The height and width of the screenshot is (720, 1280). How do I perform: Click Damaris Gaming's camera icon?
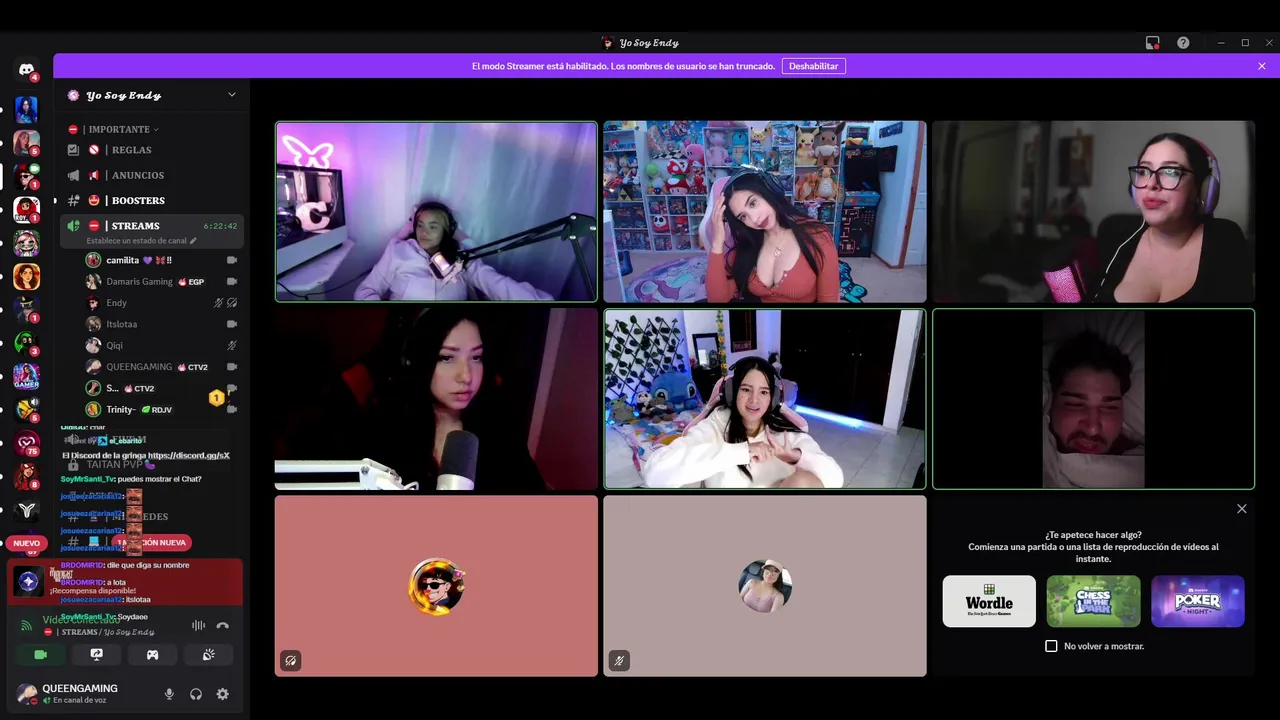[x=231, y=282]
